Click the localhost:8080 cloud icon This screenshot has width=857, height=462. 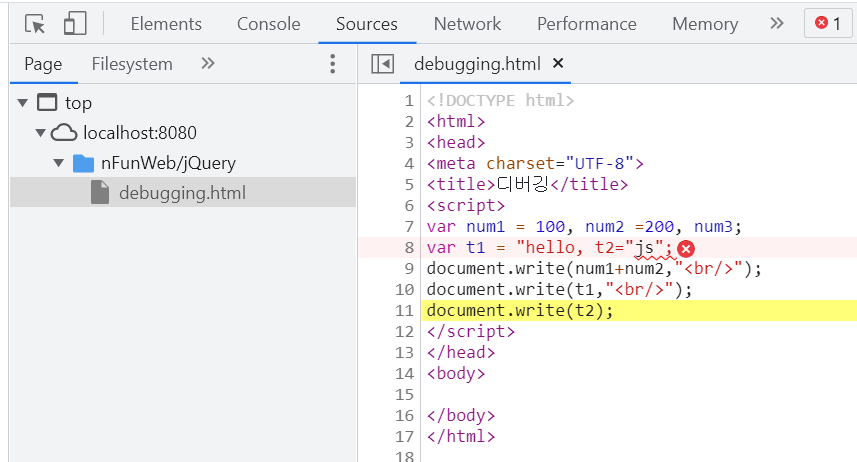64,133
